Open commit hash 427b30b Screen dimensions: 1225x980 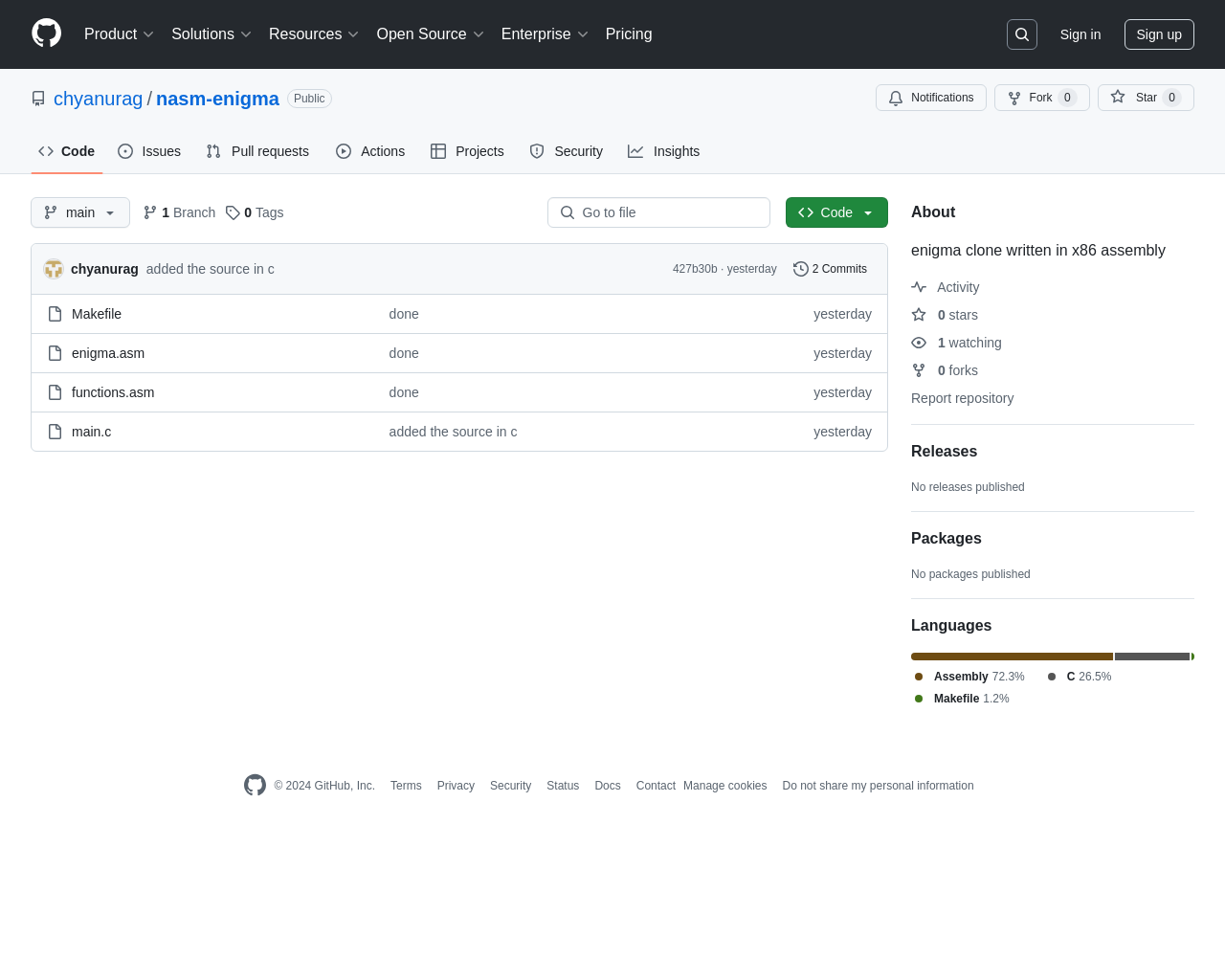[695, 269]
